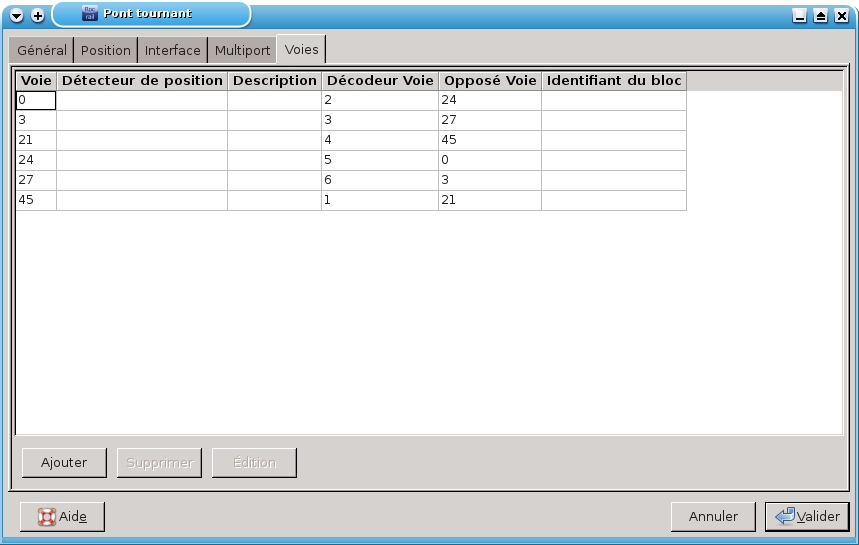This screenshot has width=859, height=545.
Task: Click the Opposé Voie column header
Action: coord(490,80)
